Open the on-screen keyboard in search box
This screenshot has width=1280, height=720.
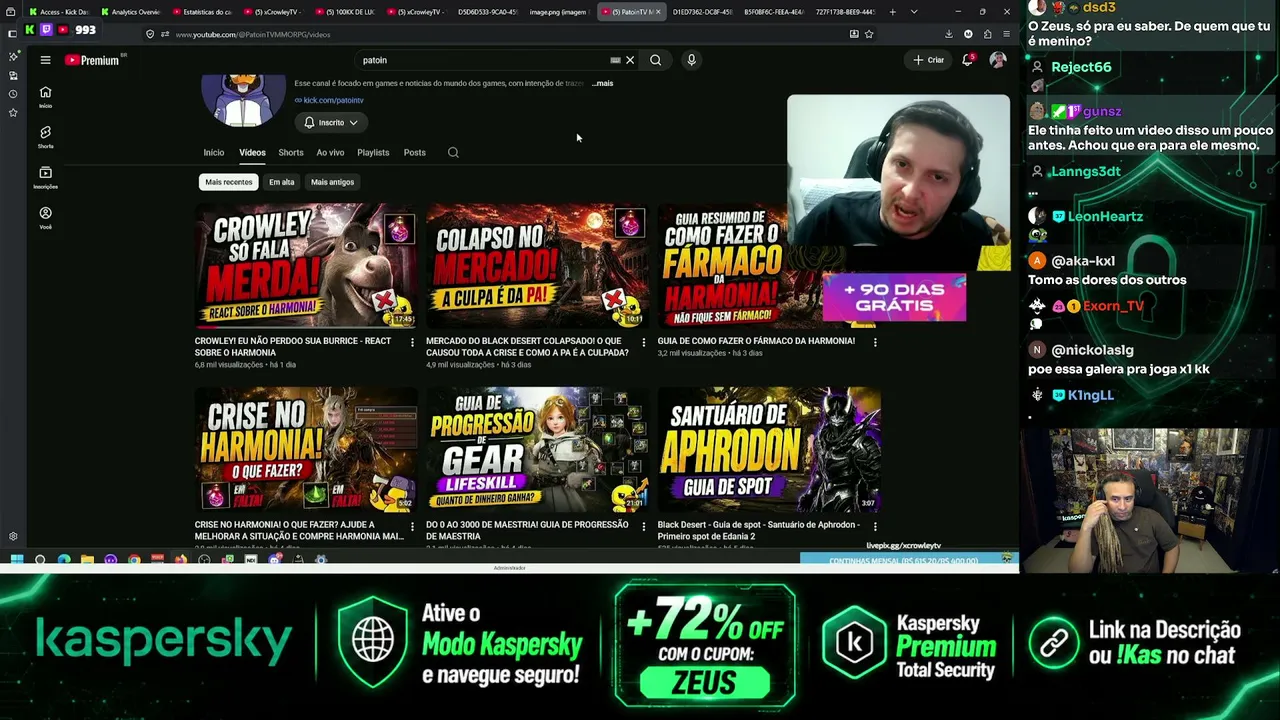615,60
